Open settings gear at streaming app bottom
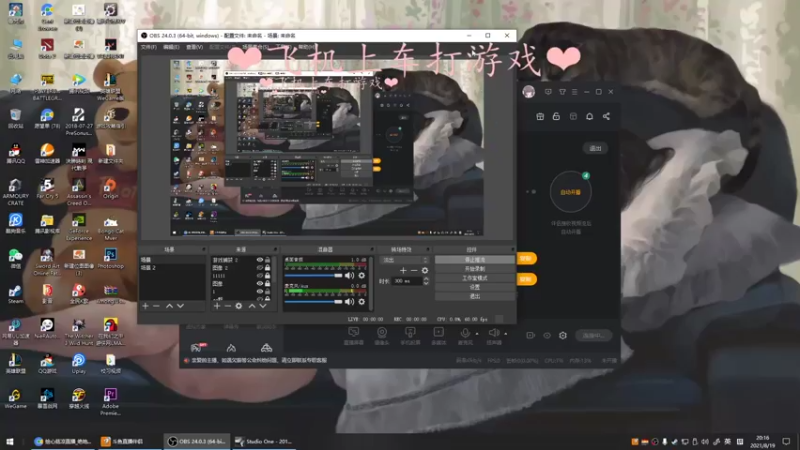This screenshot has width=800, height=450. click(563, 335)
